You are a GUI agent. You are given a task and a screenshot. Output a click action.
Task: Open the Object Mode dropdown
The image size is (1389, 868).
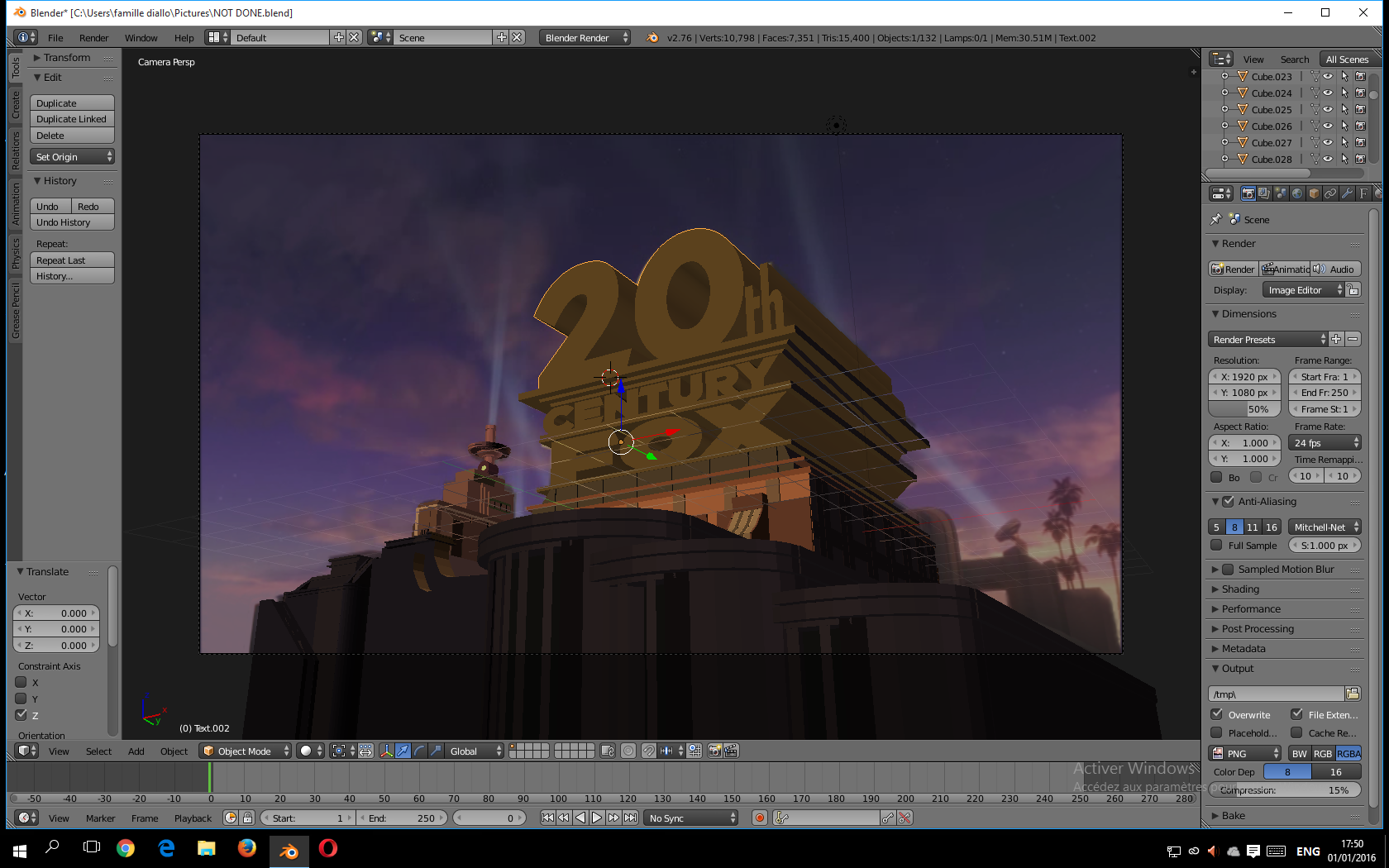point(245,751)
